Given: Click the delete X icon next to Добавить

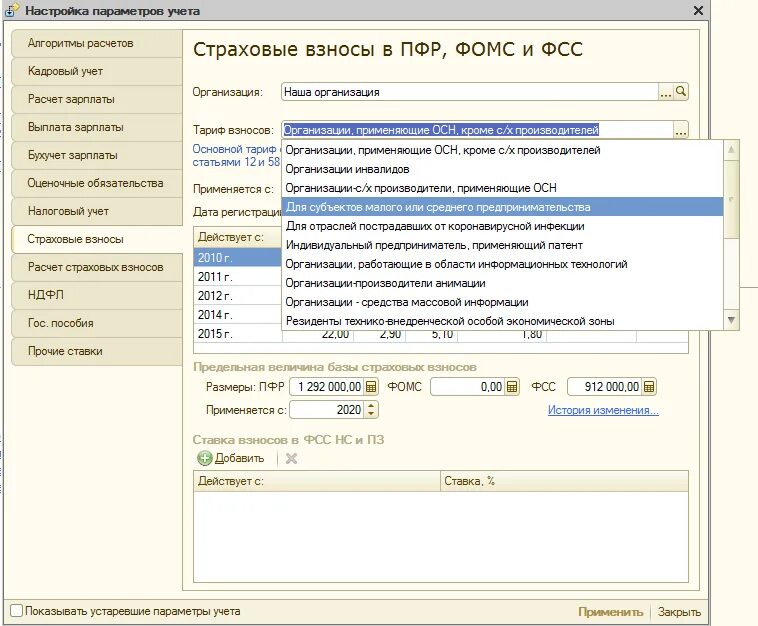Looking at the screenshot, I should click(x=291, y=458).
